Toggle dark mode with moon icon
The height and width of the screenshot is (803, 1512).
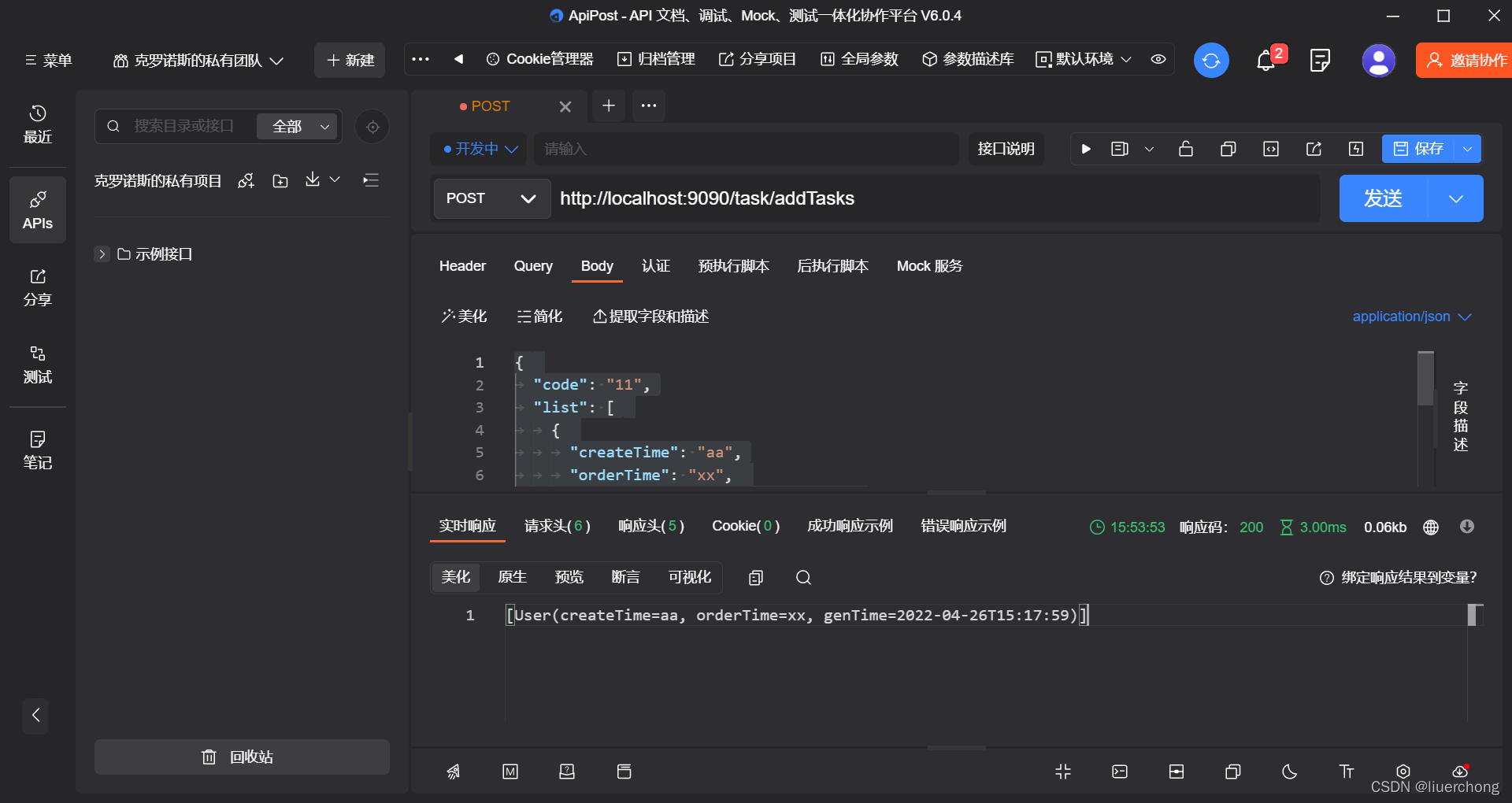point(1290,772)
